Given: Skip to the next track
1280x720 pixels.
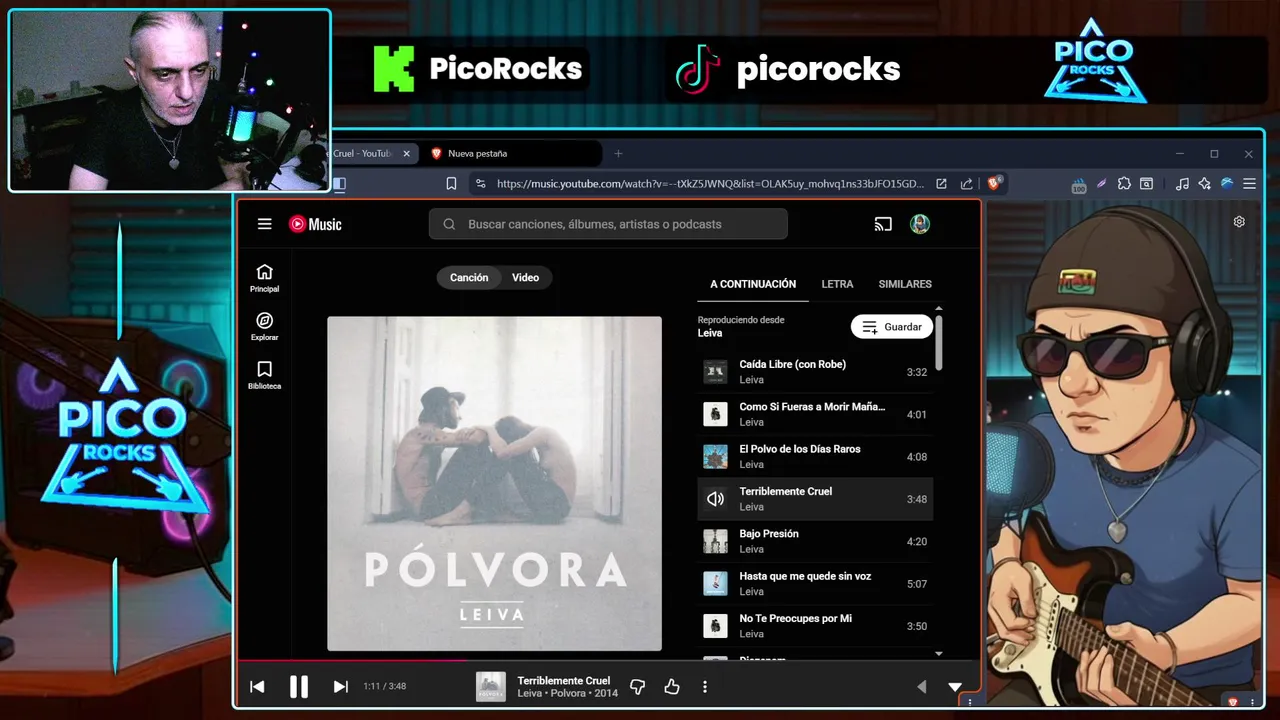Looking at the screenshot, I should [x=340, y=686].
